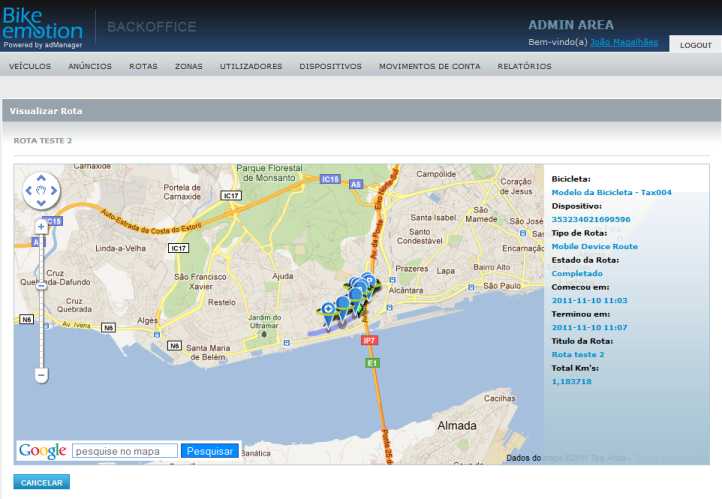Zoom in with the map plus button
The width and height of the screenshot is (722, 499).
click(x=41, y=226)
